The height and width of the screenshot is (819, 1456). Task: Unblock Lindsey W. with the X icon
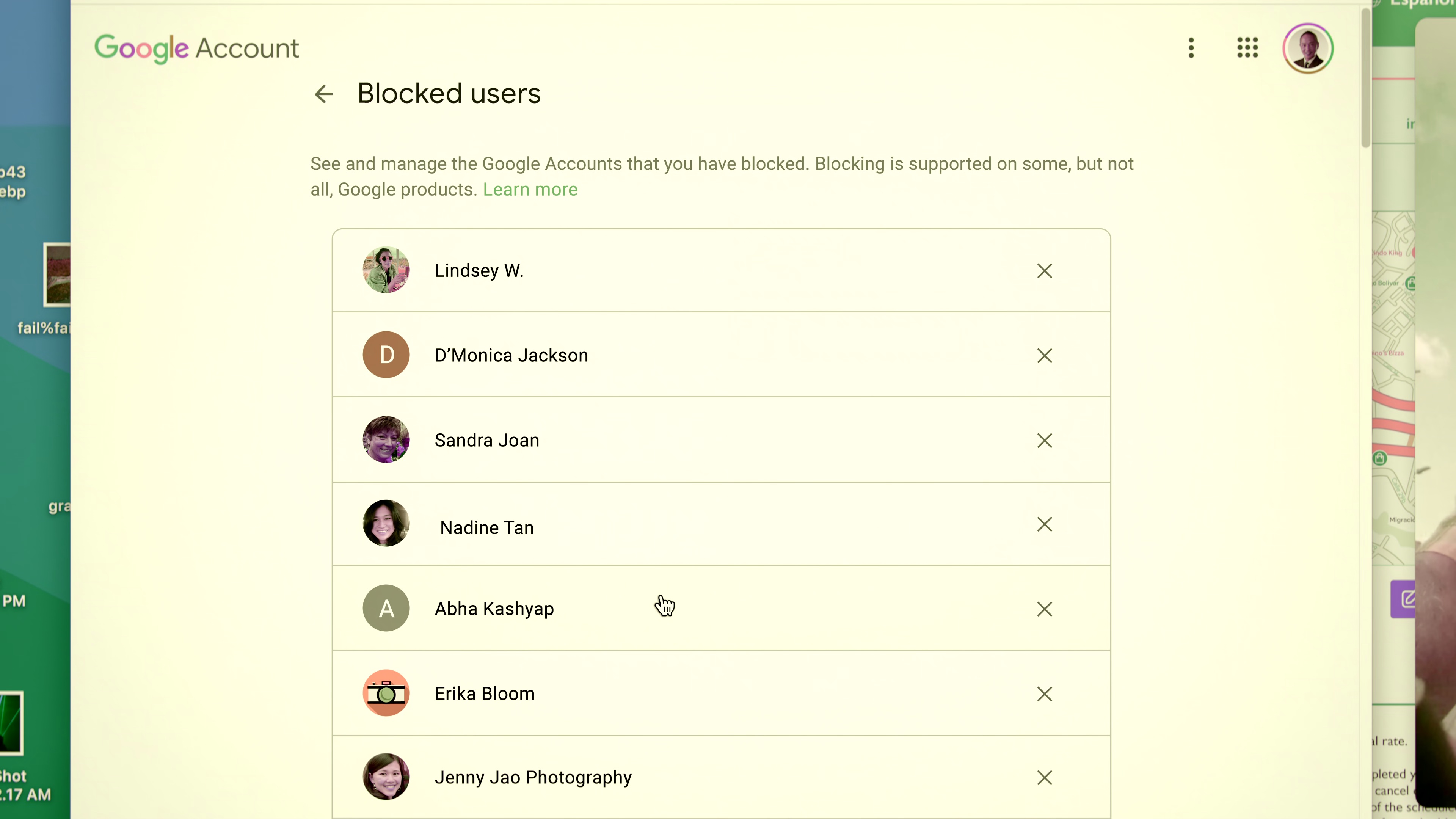1044,271
